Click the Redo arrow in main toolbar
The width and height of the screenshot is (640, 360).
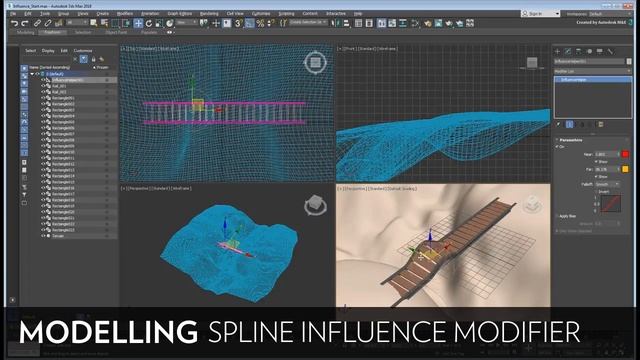point(25,23)
